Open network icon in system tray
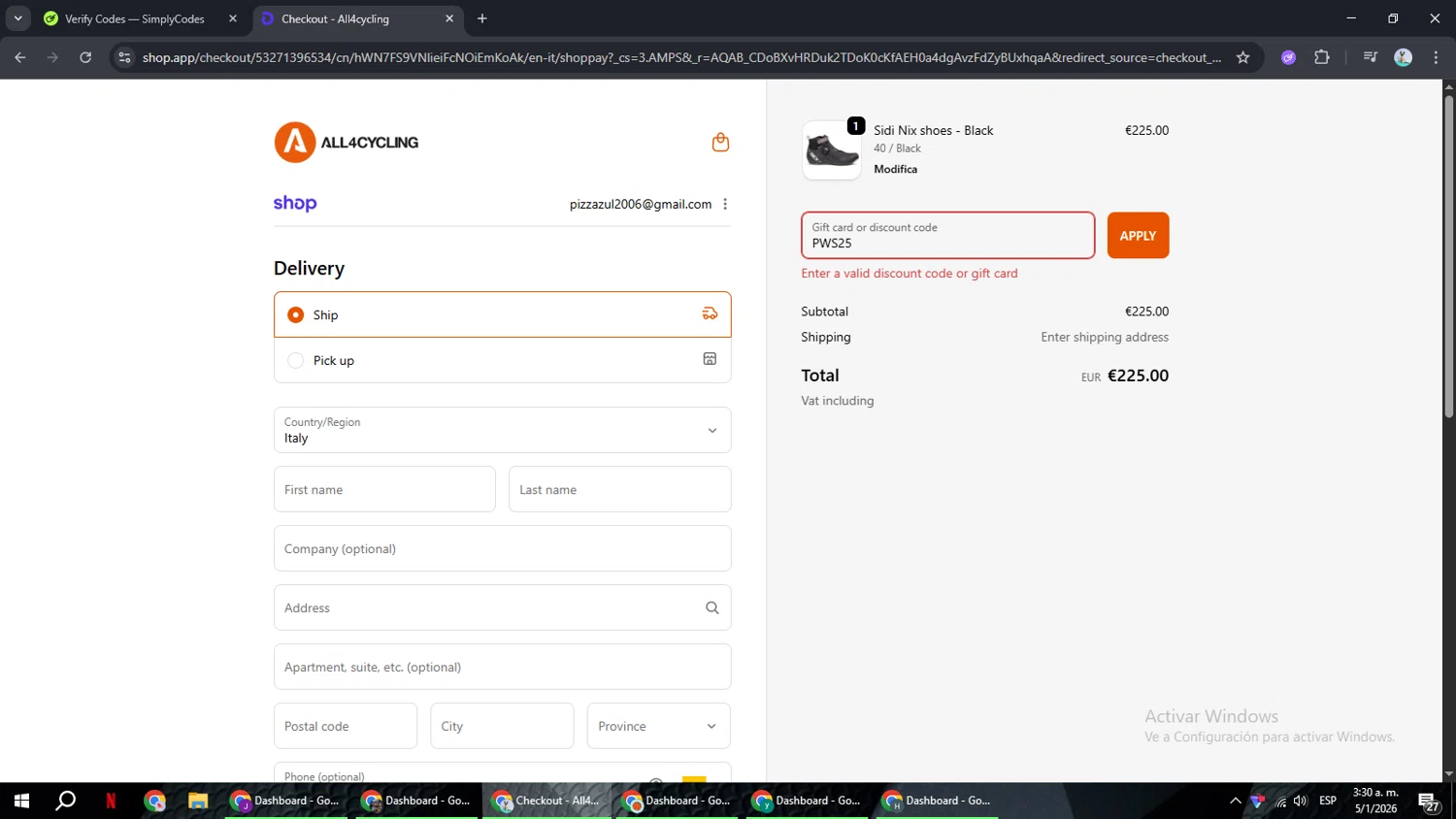 [x=1280, y=801]
